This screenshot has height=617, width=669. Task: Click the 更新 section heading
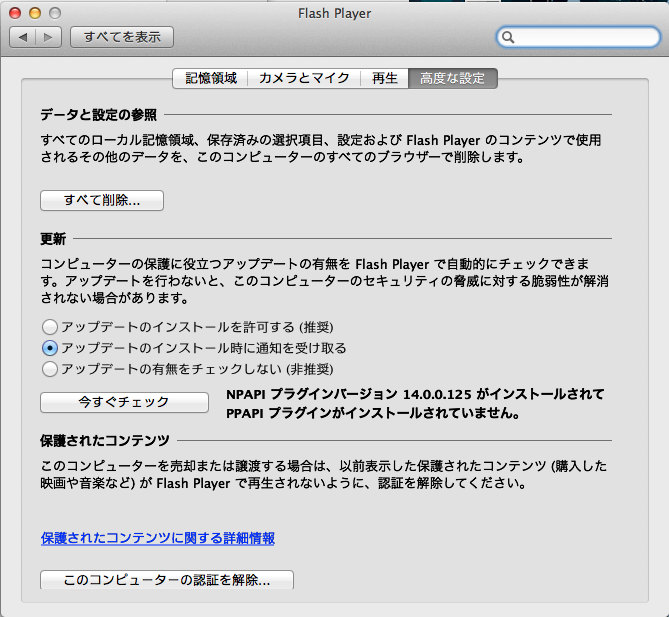(x=53, y=239)
